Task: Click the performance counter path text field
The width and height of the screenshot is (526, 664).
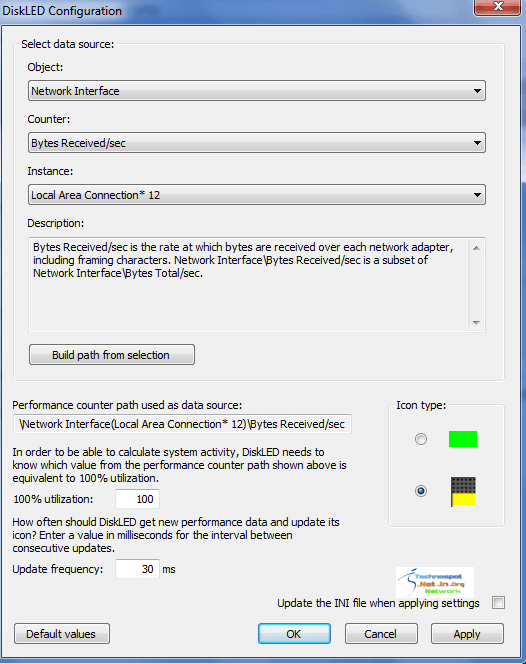Action: click(x=182, y=424)
